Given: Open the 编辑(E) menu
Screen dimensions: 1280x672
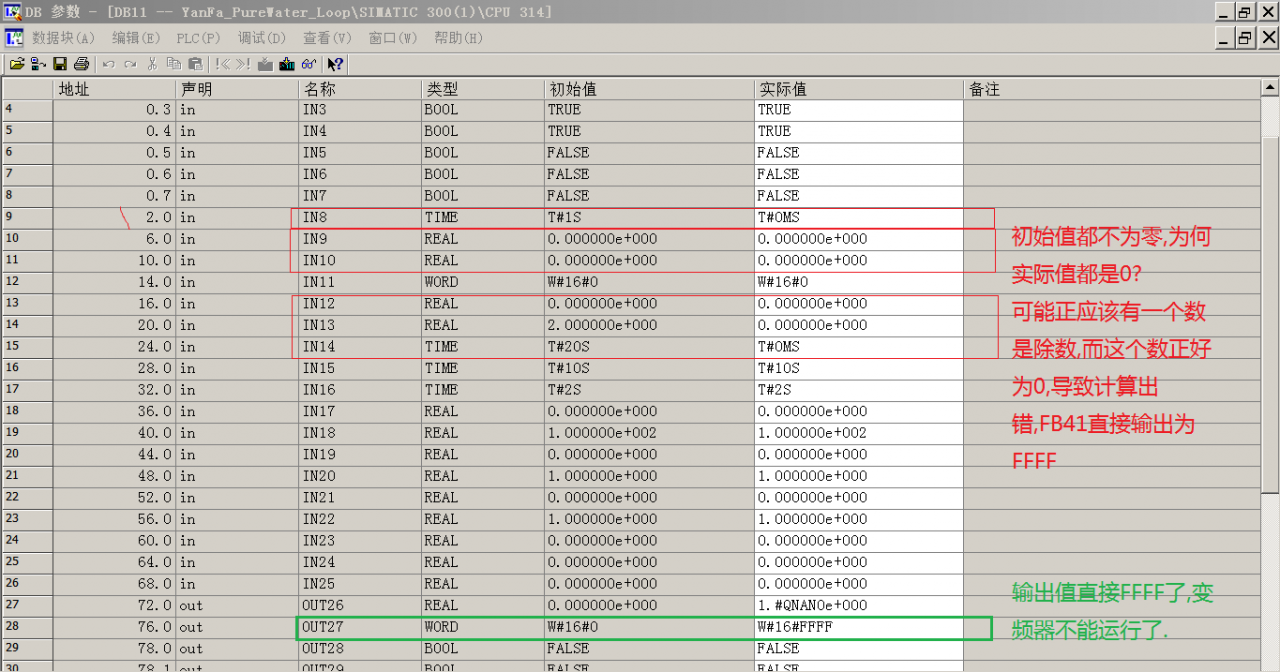Looking at the screenshot, I should (x=136, y=38).
